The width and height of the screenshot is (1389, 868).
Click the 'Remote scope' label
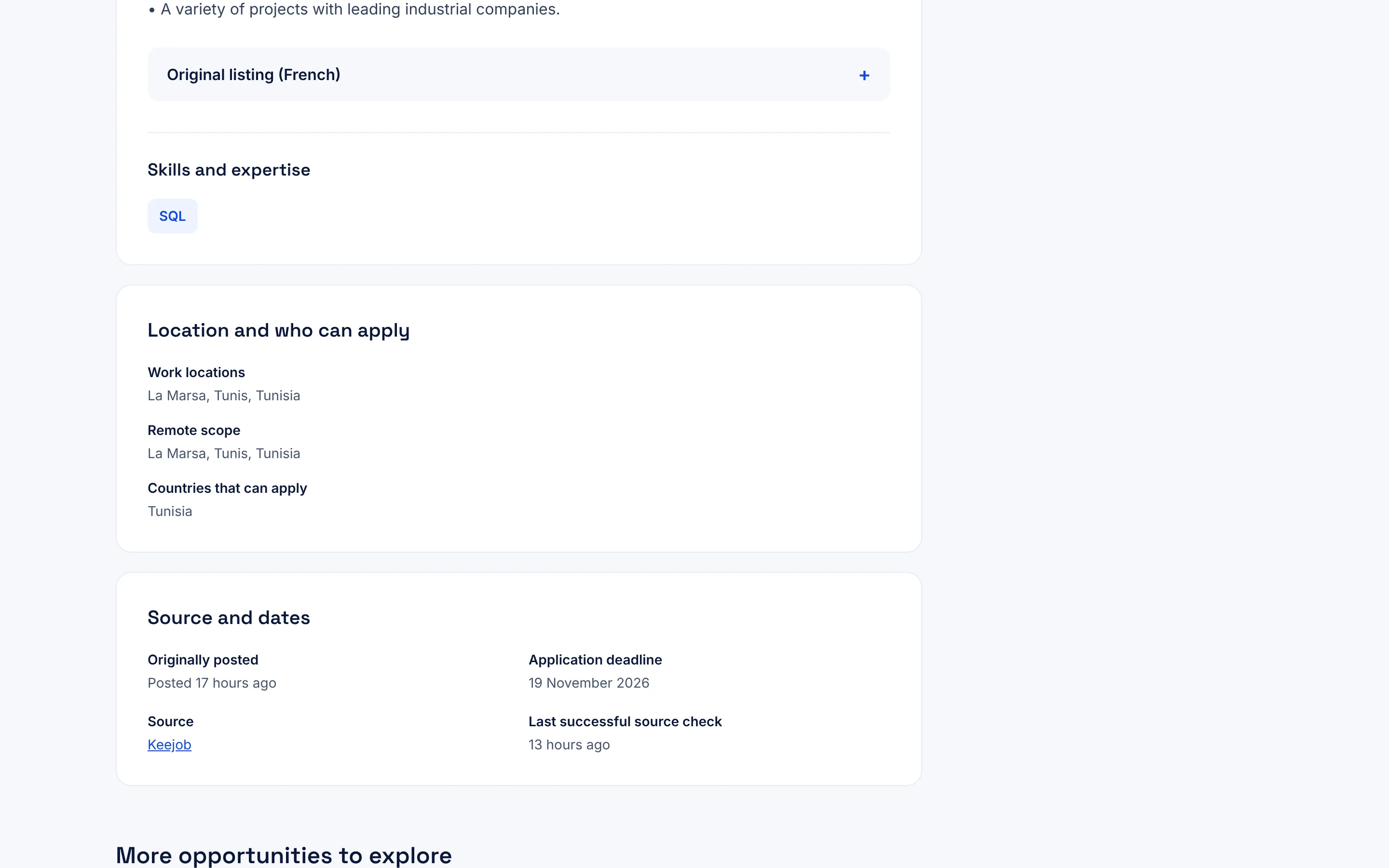tap(194, 431)
